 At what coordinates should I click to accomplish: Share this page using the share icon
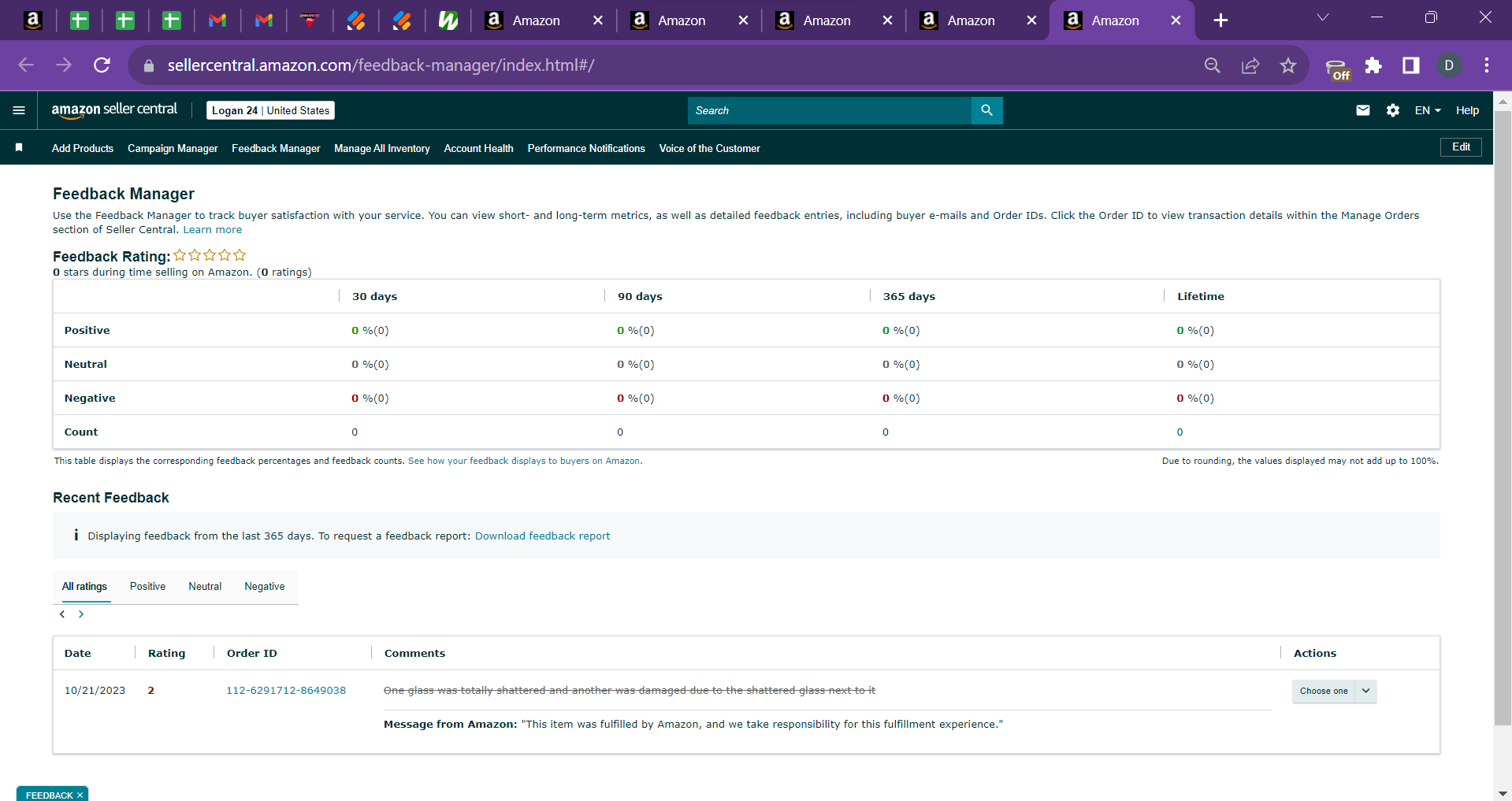click(1250, 65)
